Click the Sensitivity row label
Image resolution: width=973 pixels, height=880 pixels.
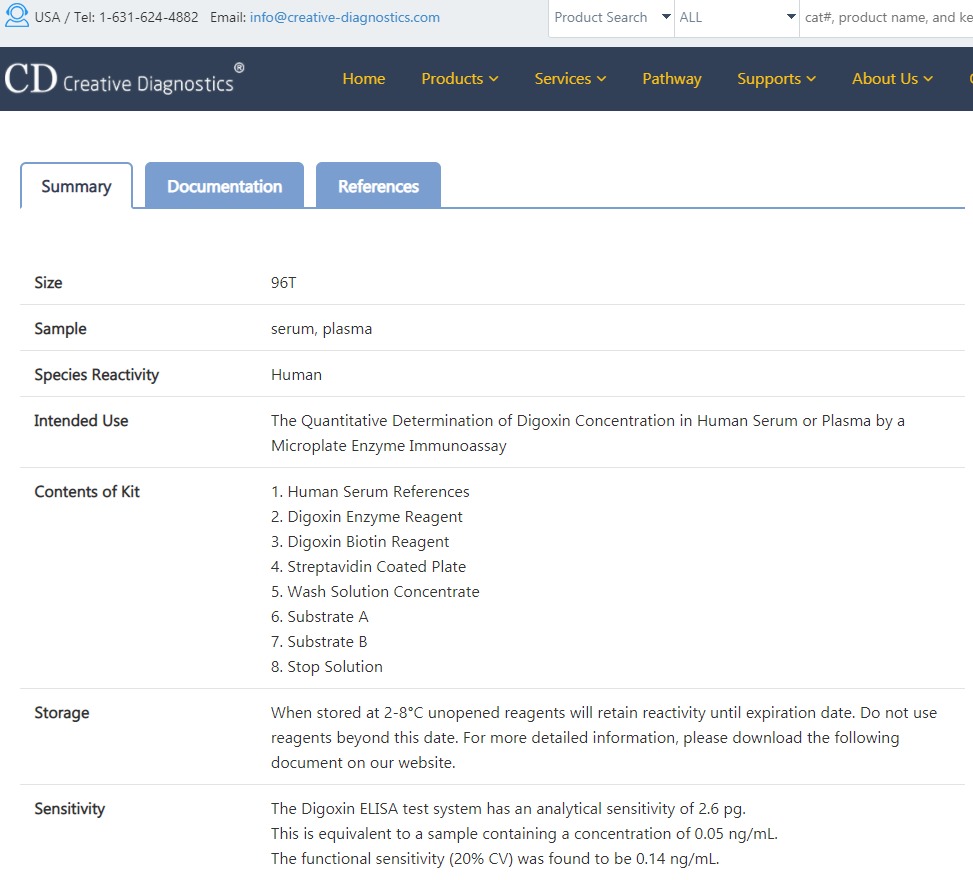point(69,809)
